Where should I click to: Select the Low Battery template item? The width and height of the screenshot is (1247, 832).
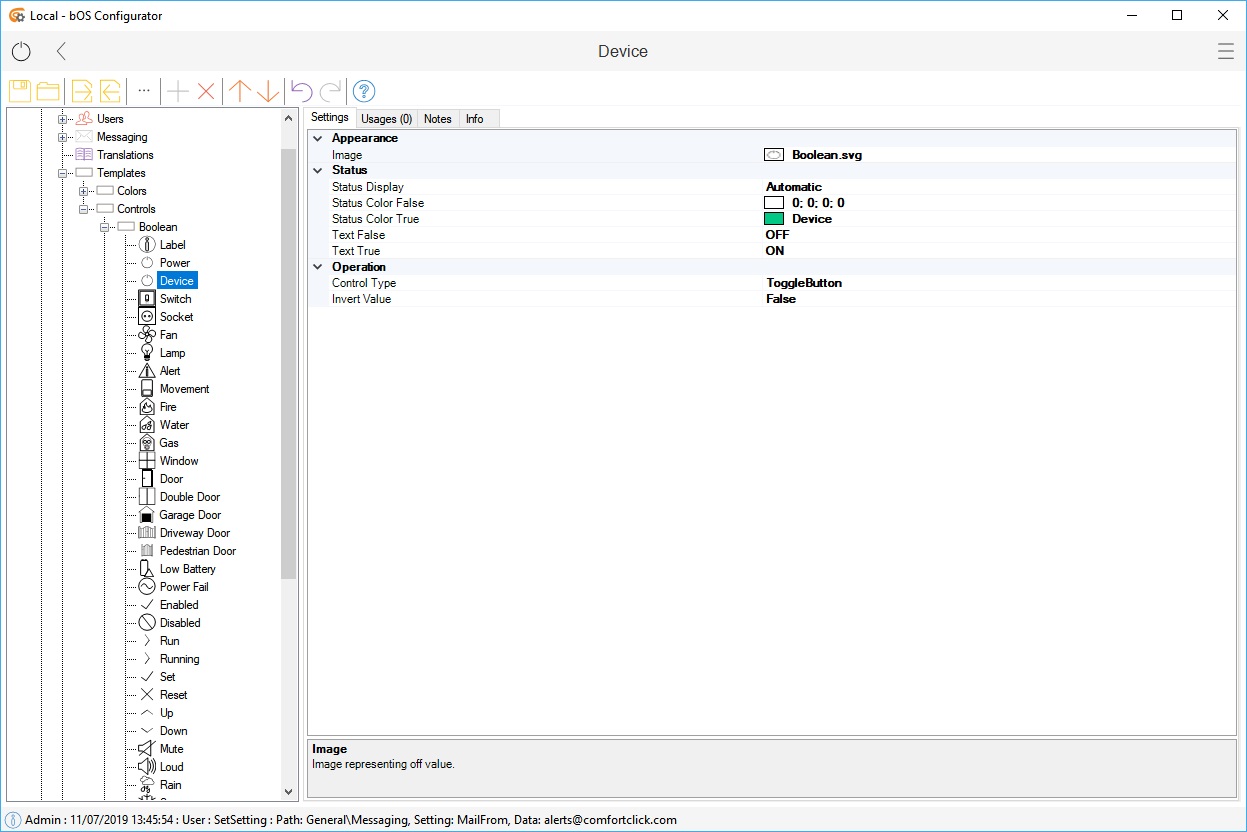coord(187,569)
